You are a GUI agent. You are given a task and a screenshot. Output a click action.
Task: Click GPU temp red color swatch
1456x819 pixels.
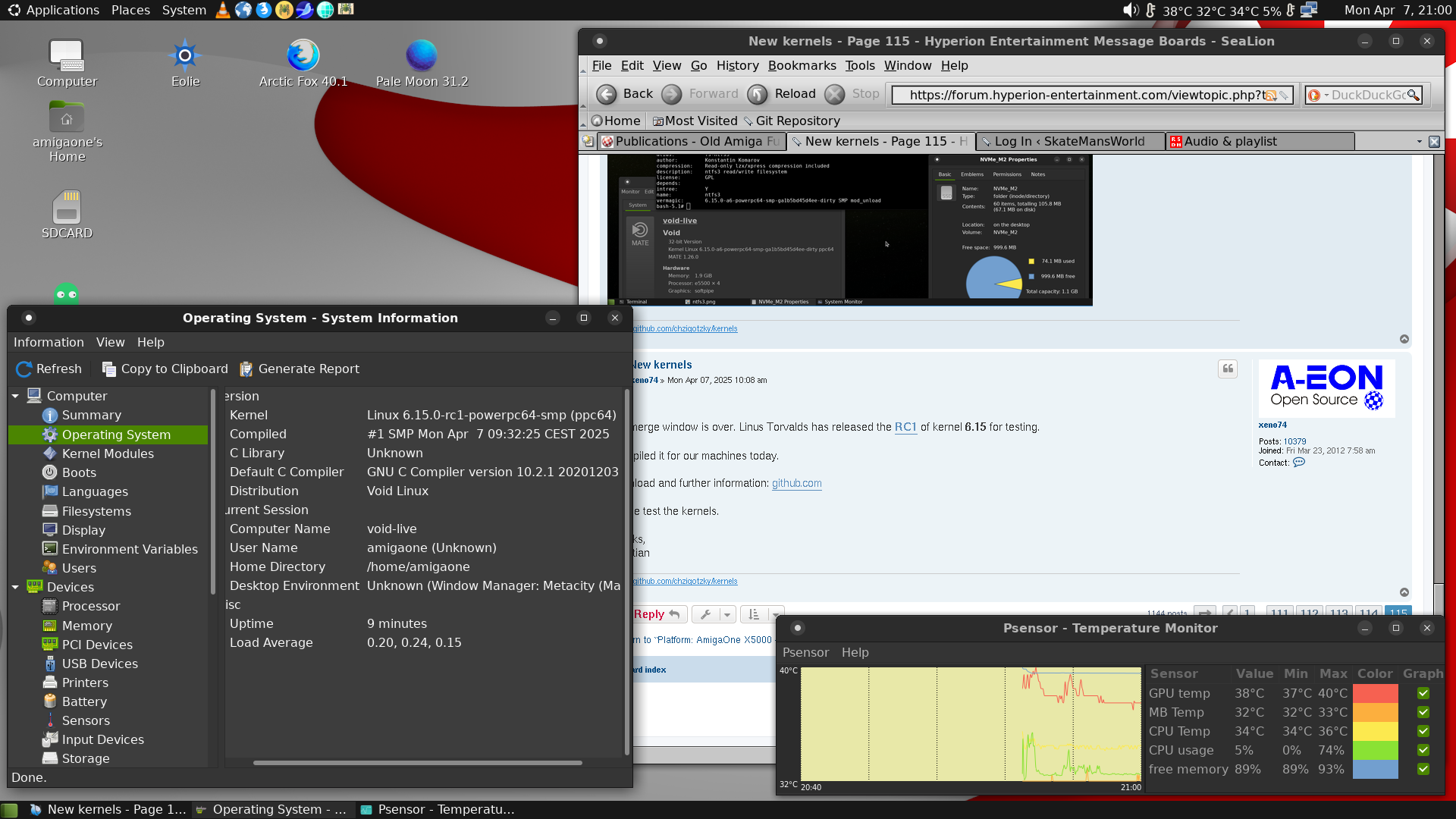pyautogui.click(x=1375, y=693)
